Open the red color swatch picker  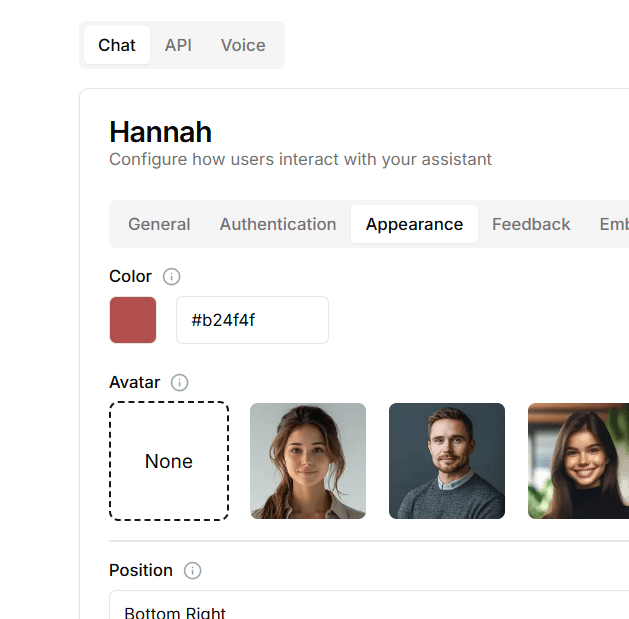pos(133,320)
